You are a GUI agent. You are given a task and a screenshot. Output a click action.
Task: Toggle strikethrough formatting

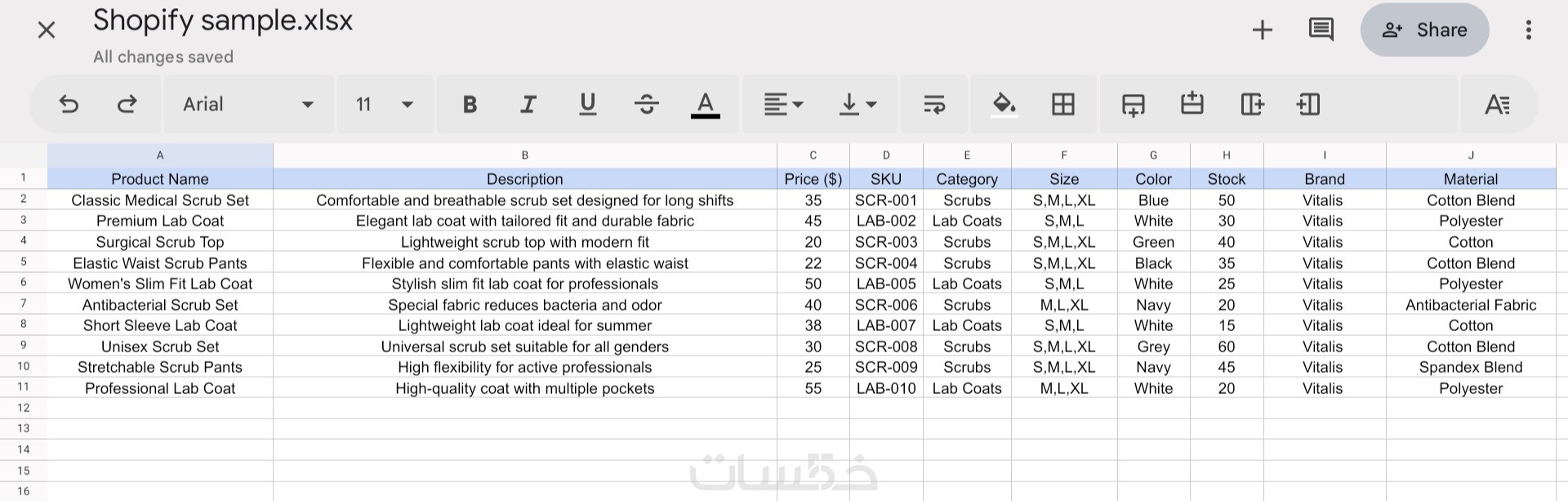tap(646, 104)
